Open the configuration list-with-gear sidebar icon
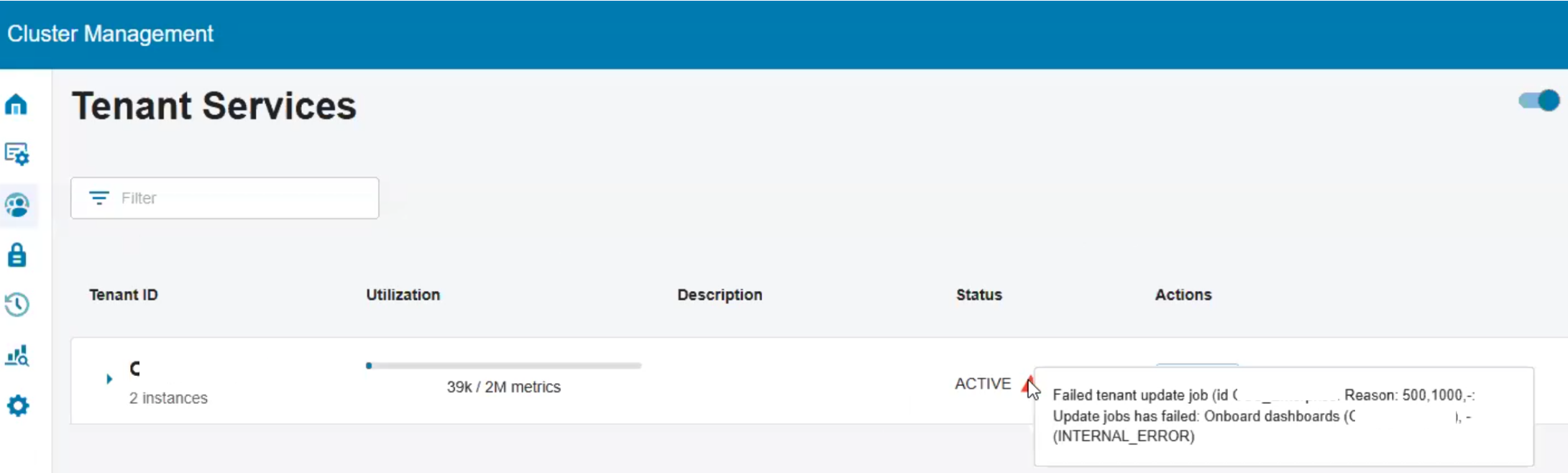Image resolution: width=1568 pixels, height=473 pixels. (17, 154)
